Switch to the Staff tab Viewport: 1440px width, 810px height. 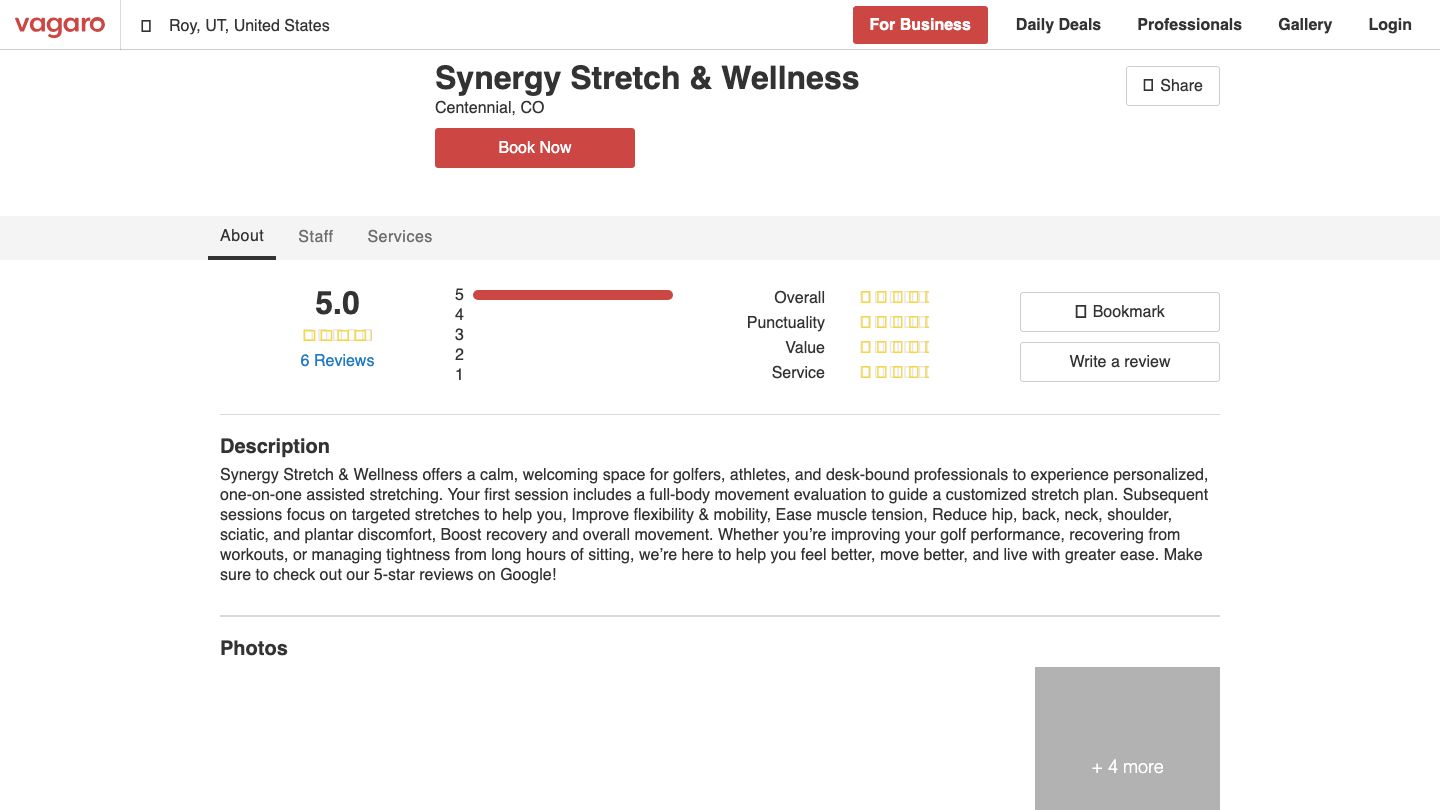tap(315, 236)
